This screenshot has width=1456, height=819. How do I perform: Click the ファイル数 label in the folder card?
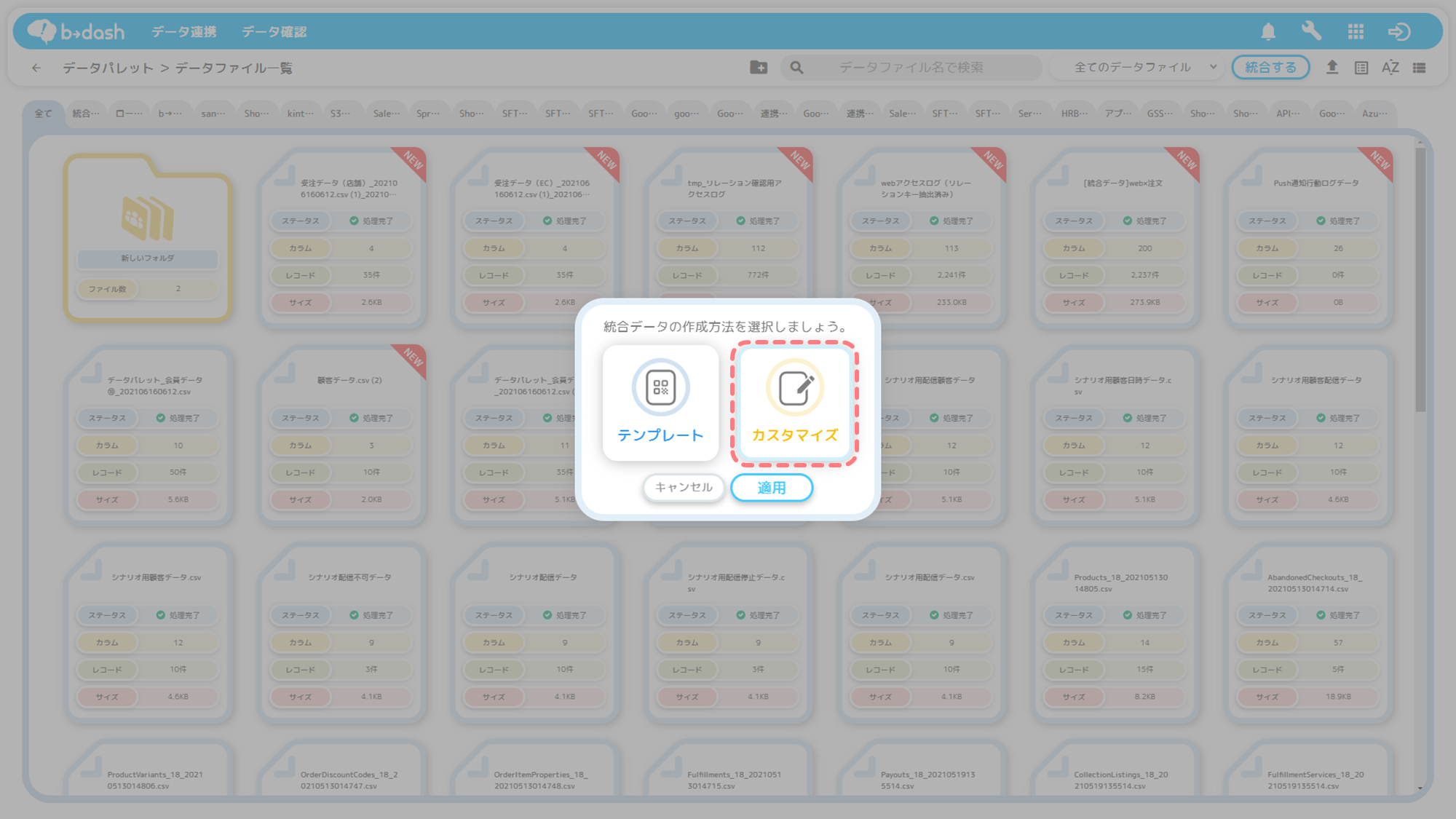107,289
